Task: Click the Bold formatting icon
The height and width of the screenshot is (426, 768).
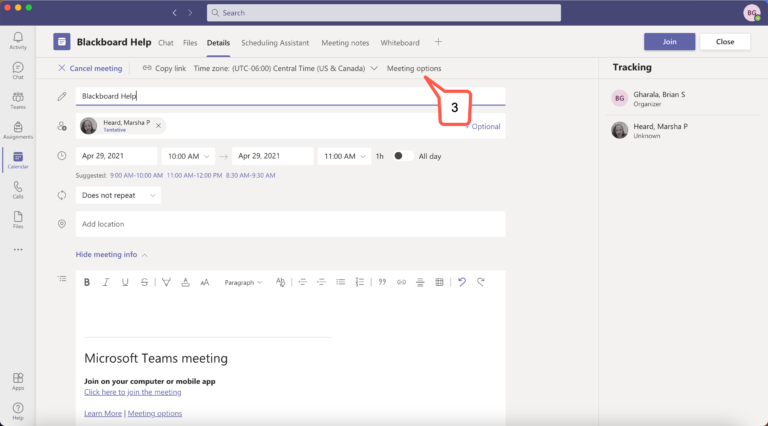Action: click(87, 282)
